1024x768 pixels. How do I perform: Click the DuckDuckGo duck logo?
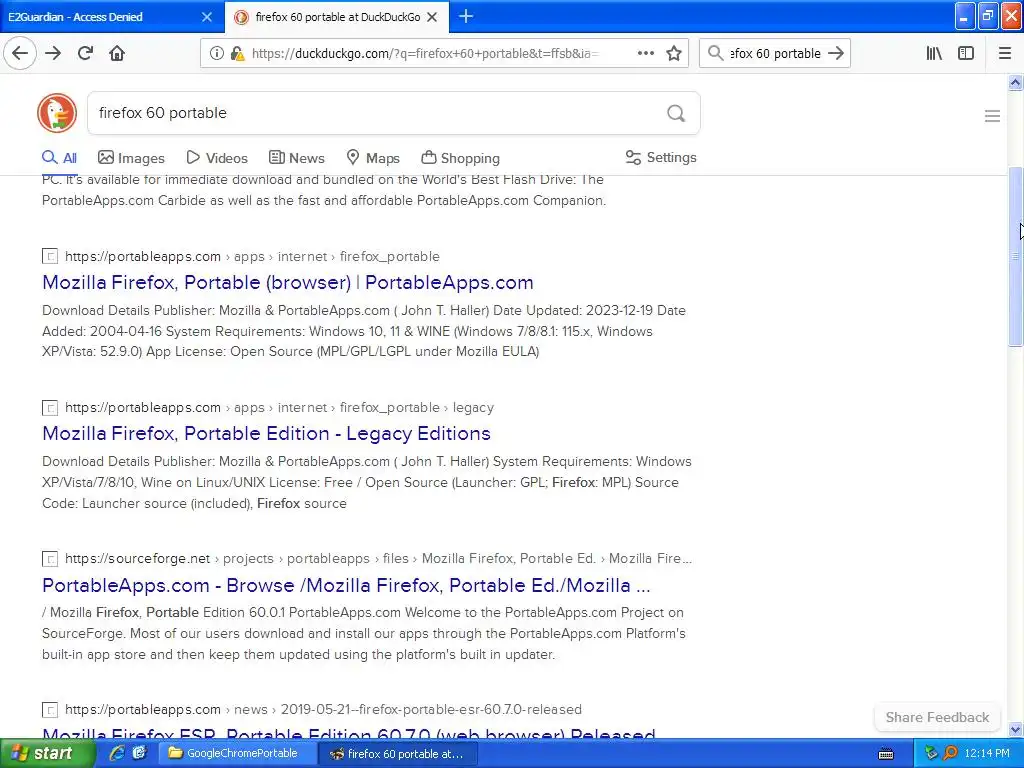click(x=57, y=113)
